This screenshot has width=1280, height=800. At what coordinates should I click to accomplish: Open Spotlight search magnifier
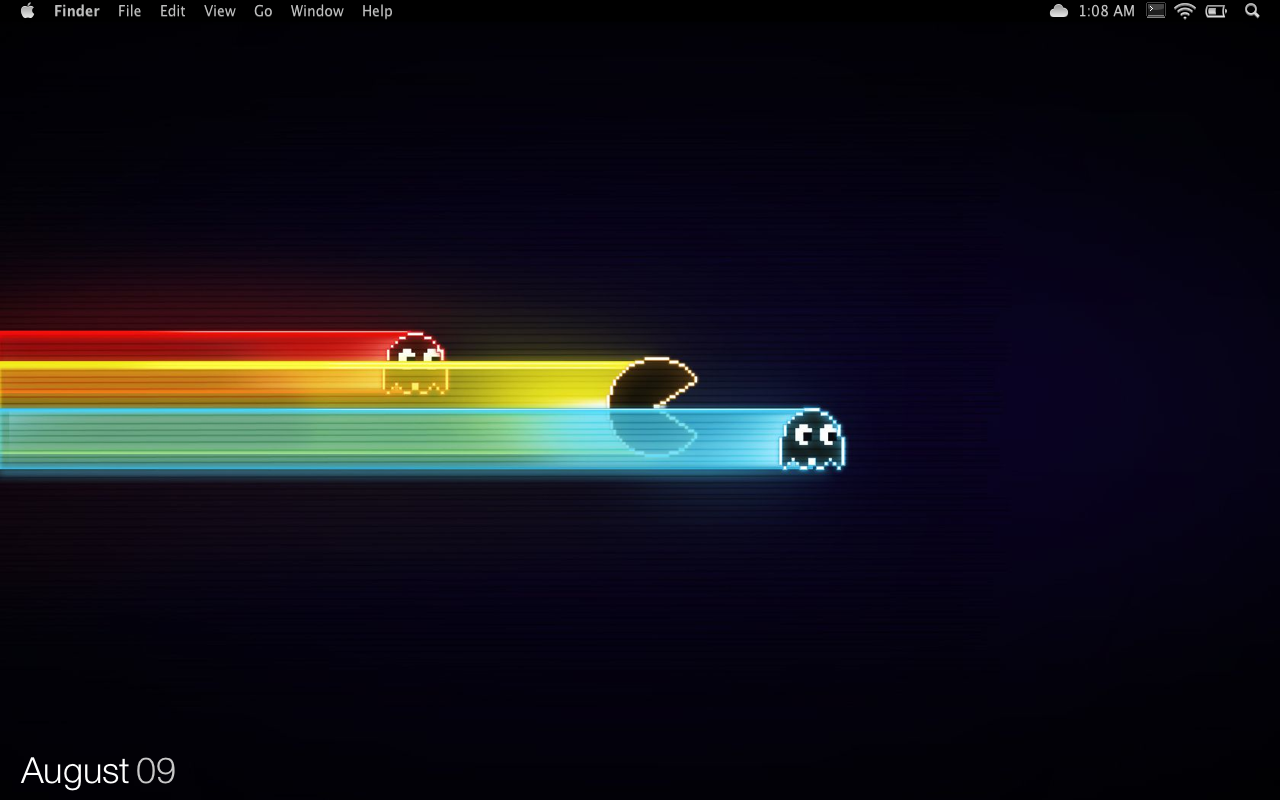(x=1252, y=11)
